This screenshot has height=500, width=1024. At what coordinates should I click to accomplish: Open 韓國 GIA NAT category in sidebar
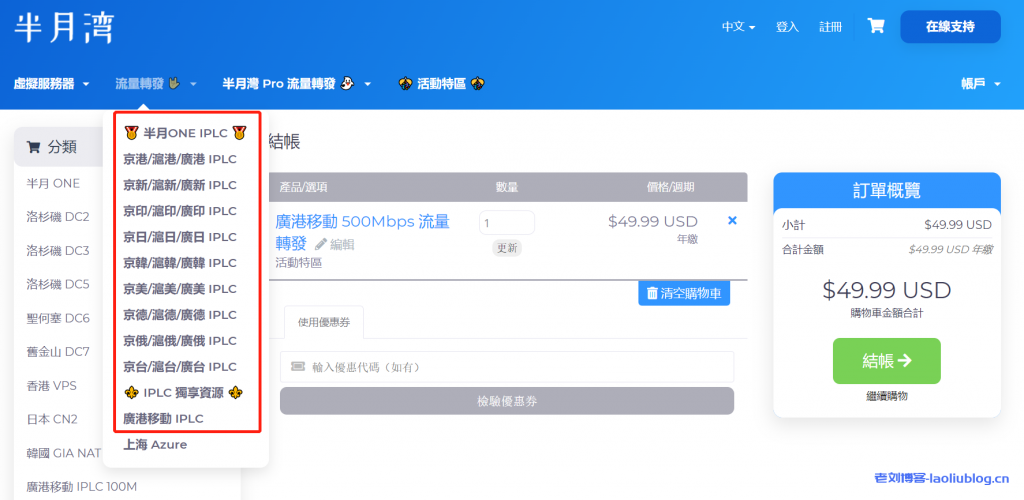(63, 452)
